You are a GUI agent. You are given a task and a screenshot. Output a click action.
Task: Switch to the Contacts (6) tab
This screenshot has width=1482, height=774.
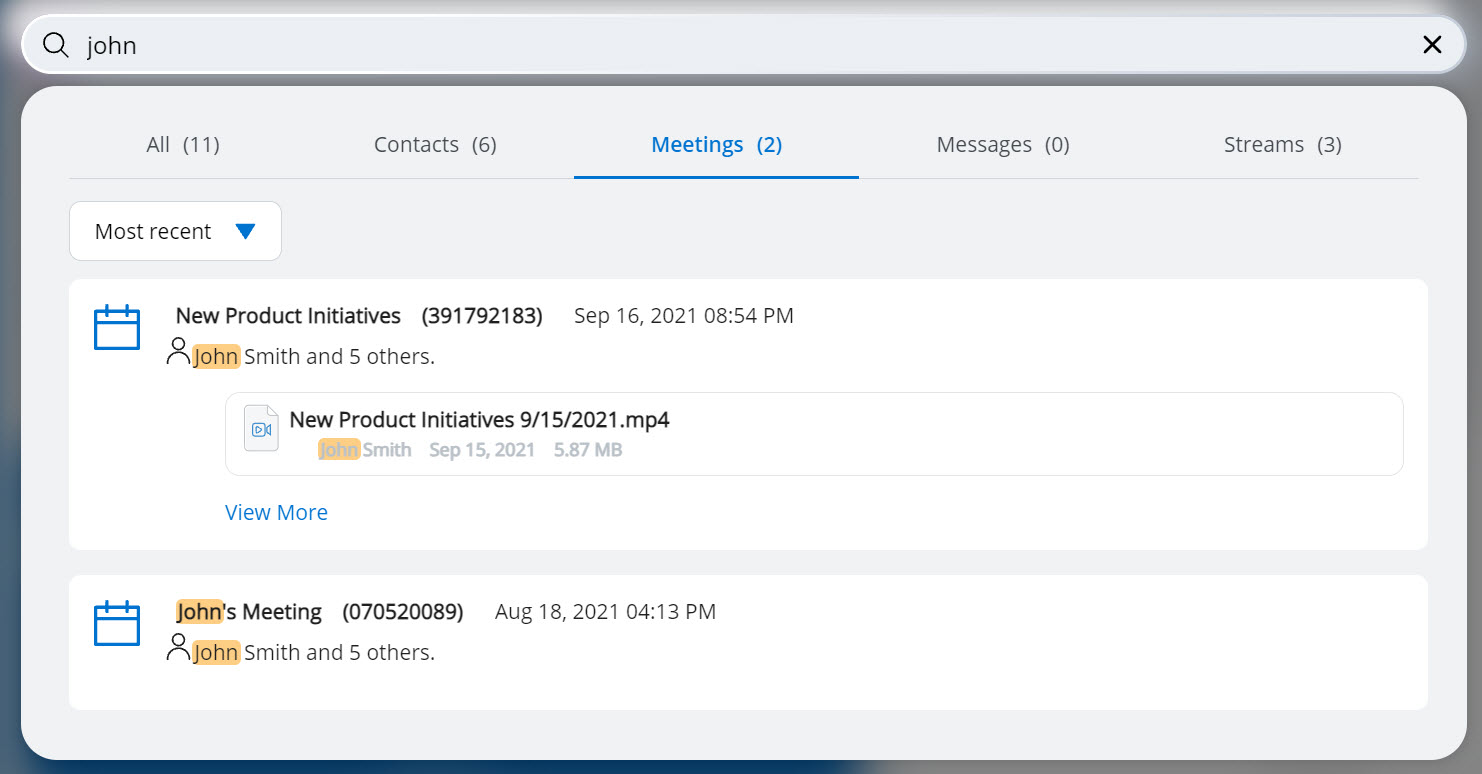click(x=435, y=145)
